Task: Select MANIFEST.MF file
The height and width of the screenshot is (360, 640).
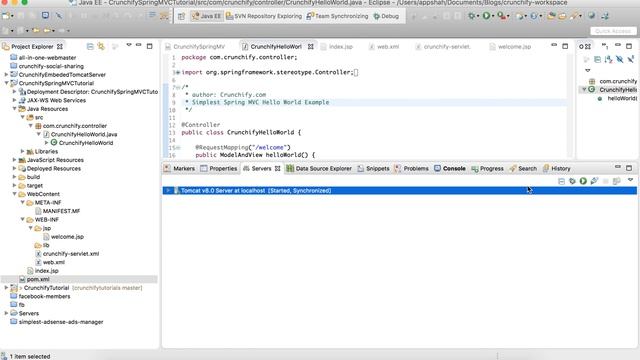Action: pos(62,211)
